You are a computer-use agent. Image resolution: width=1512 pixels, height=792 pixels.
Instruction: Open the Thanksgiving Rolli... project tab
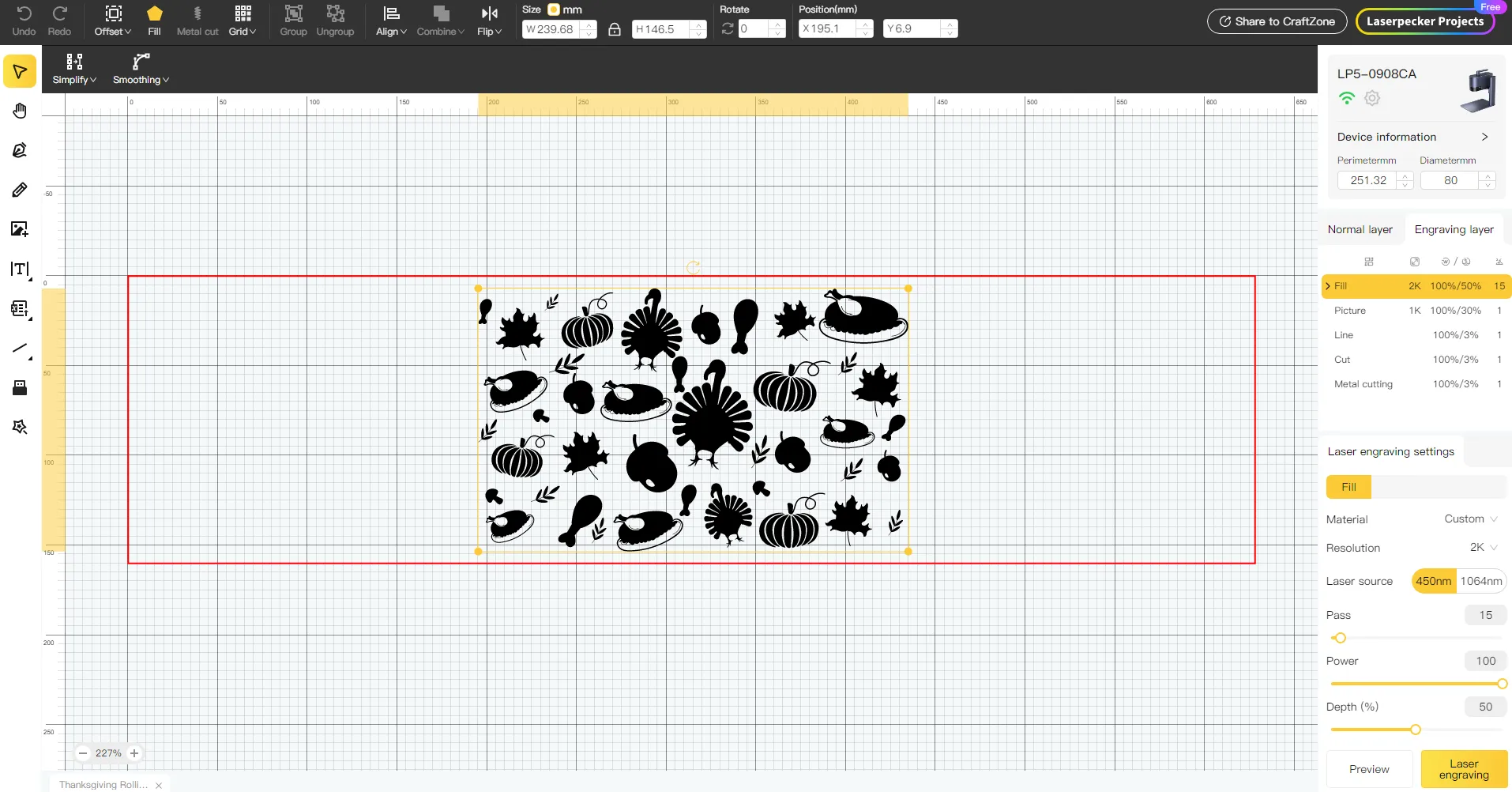click(x=103, y=784)
